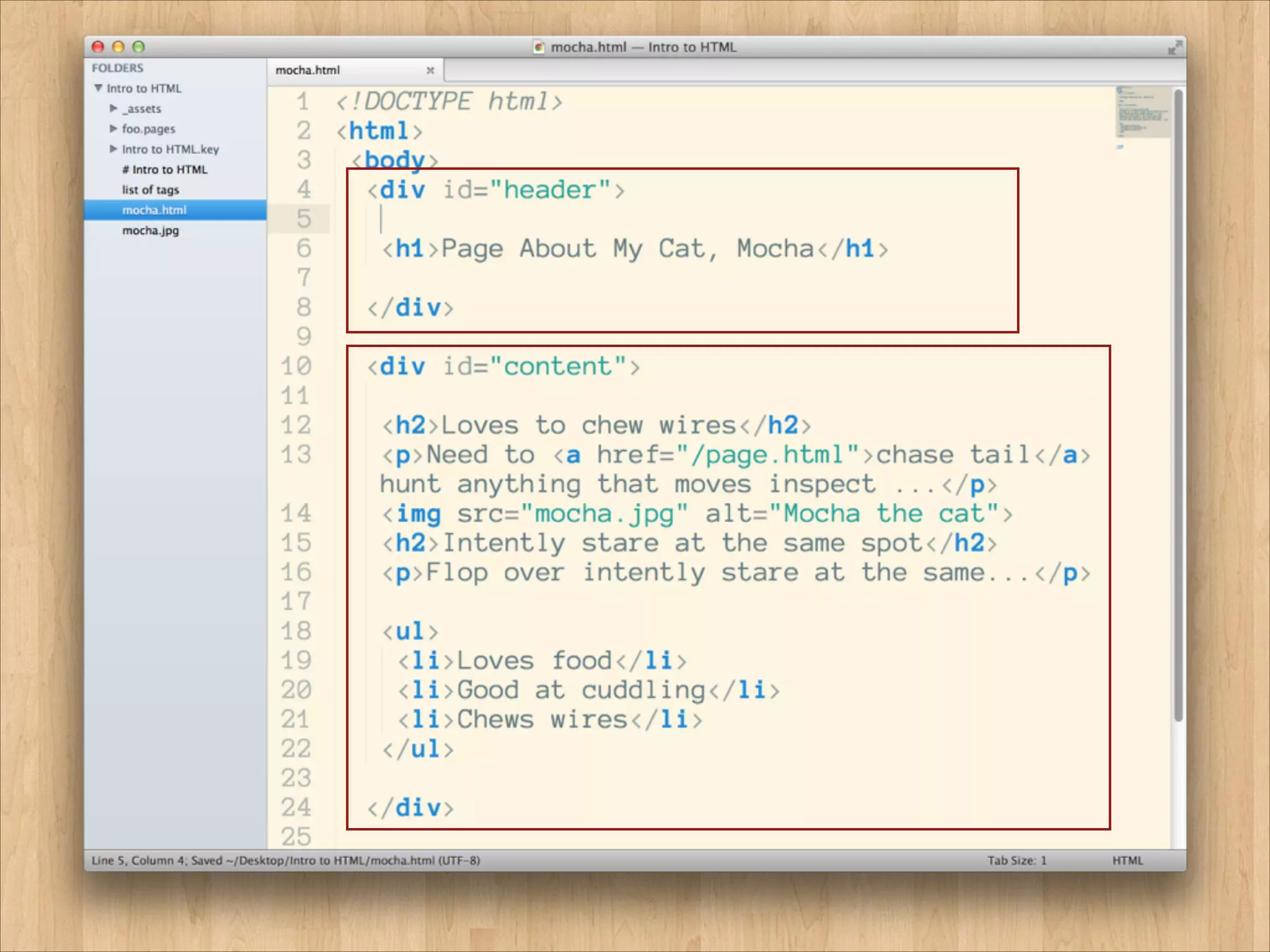Close the mocha.html tab
The height and width of the screenshot is (952, 1270).
pyautogui.click(x=430, y=71)
